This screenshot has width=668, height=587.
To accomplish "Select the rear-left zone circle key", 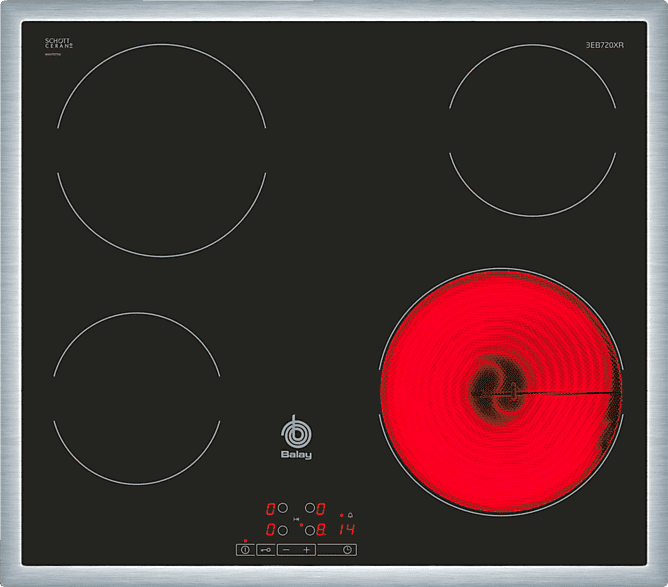I will click(283, 508).
